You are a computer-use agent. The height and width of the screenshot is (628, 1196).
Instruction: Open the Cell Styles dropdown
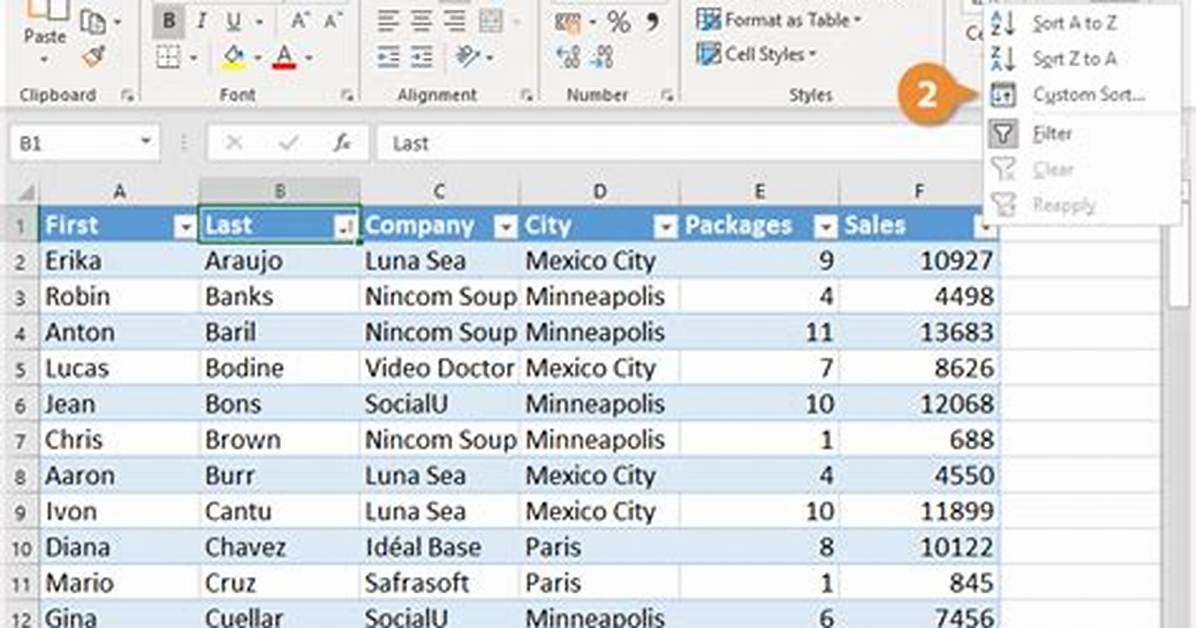pos(756,54)
